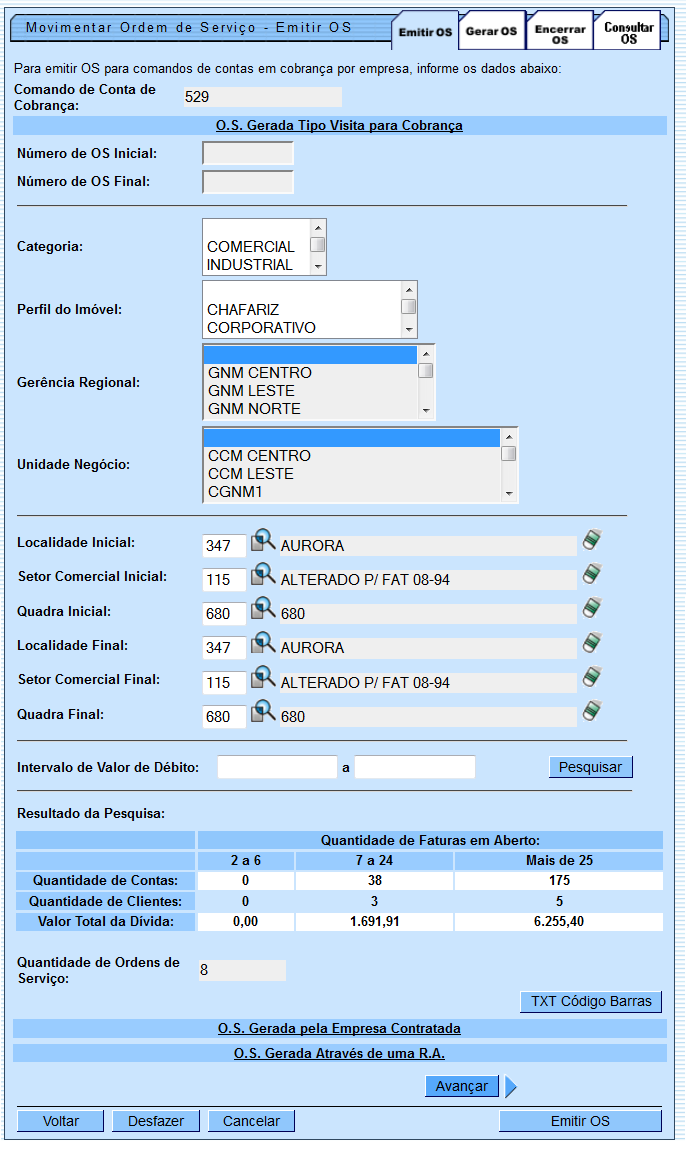
Task: Open the O.S. Gerada pela Empresa Contratada link
Action: pyautogui.click(x=339, y=1028)
